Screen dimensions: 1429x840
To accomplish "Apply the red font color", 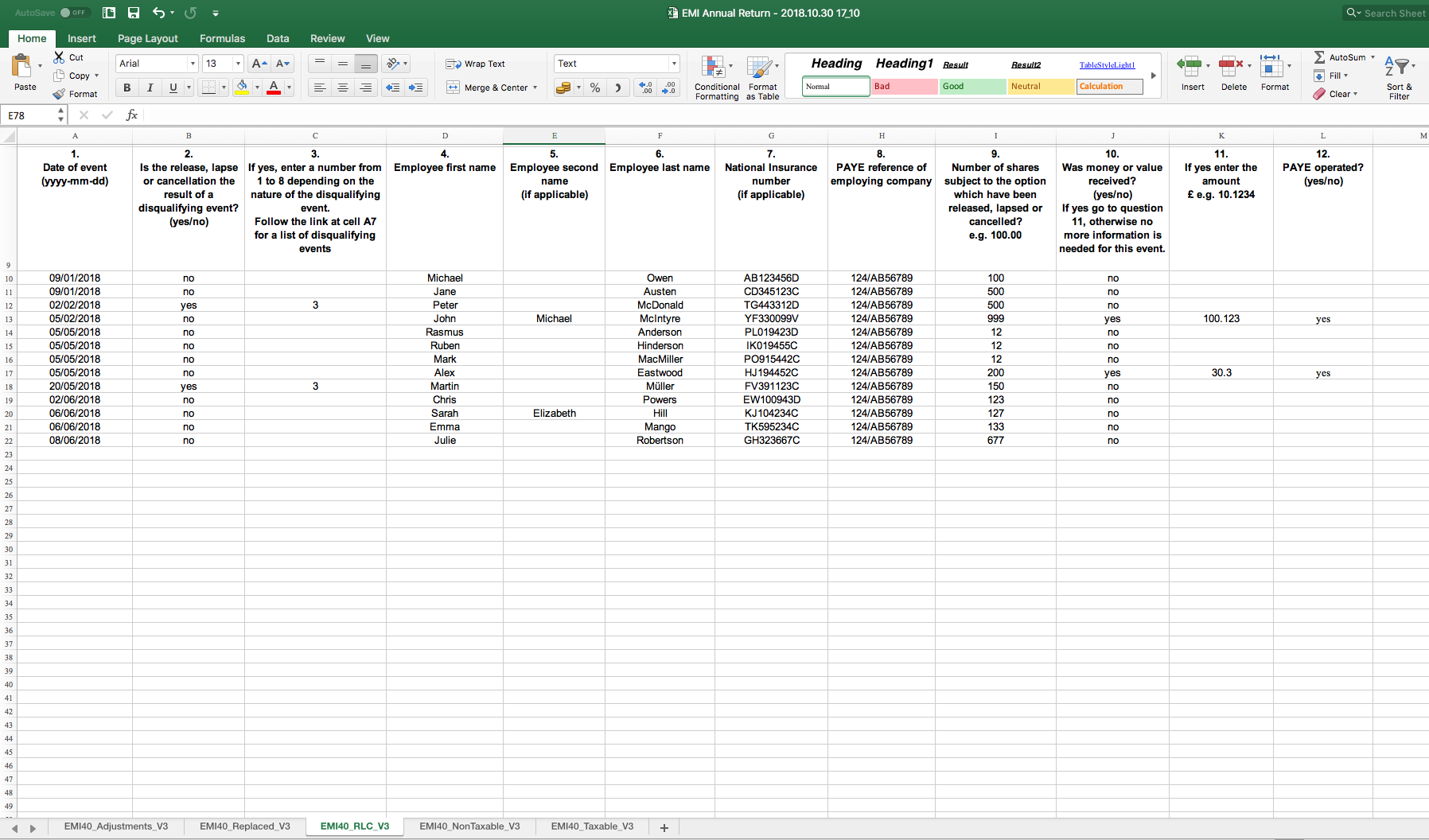I will [274, 87].
